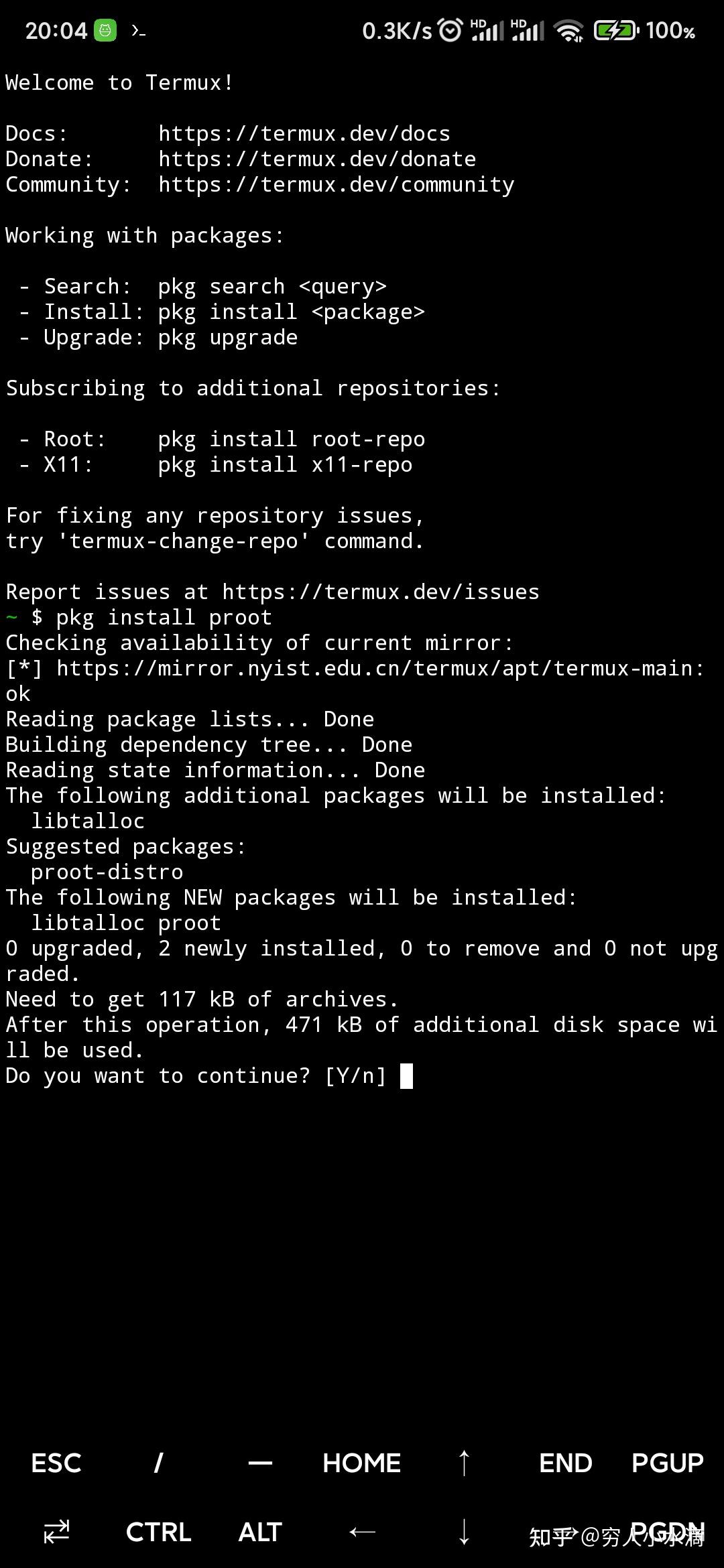Tap the Termux terminal icon in status bar
The image size is (724, 1568).
pyautogui.click(x=137, y=31)
